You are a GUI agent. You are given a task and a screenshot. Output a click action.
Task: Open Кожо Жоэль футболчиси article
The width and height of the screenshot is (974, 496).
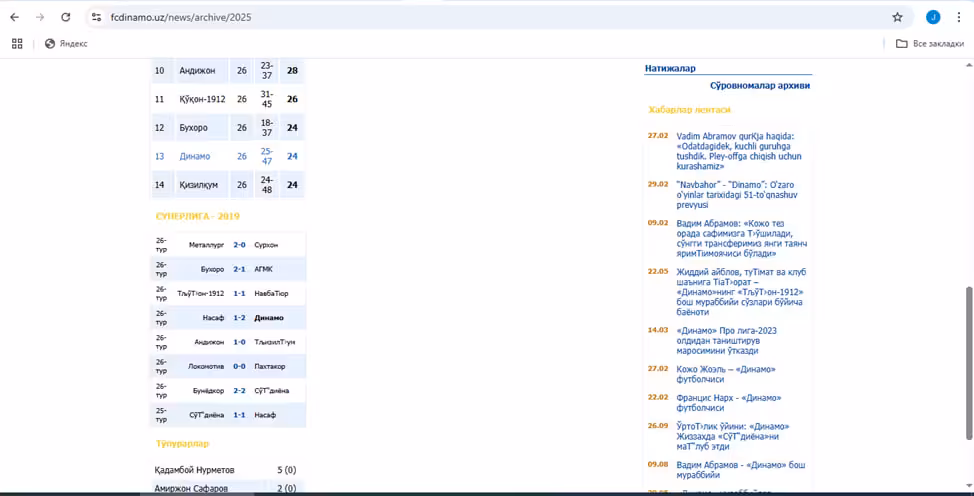[726, 374]
